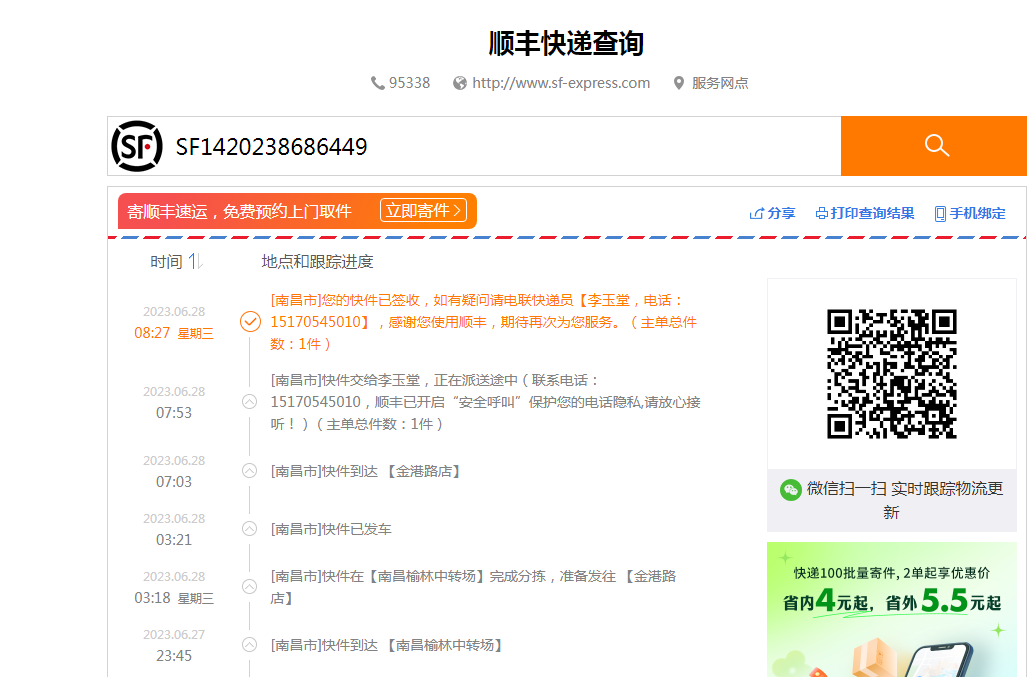Screen dimensions: 1034x677
Task: Click the 07:53 timestamp
Action: [174, 413]
